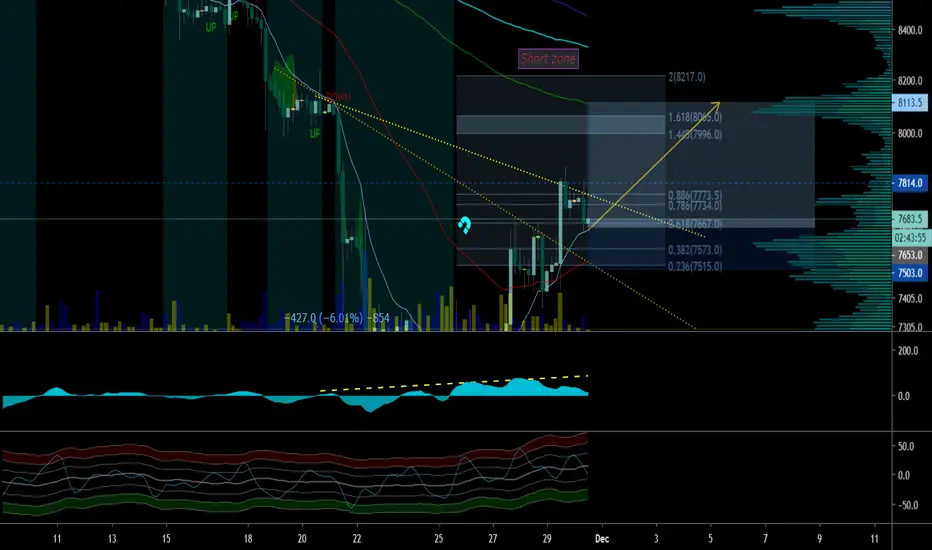Click the highlighted 8113.5 price tag
932x550 pixels.
tap(909, 103)
